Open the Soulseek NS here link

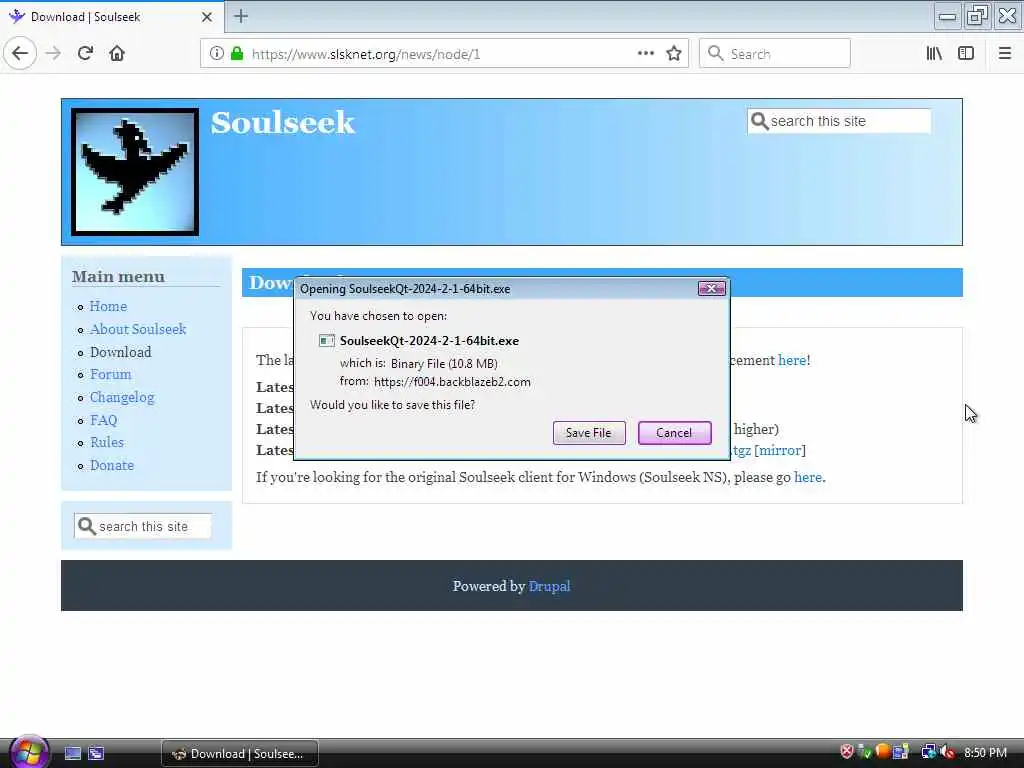(x=808, y=477)
